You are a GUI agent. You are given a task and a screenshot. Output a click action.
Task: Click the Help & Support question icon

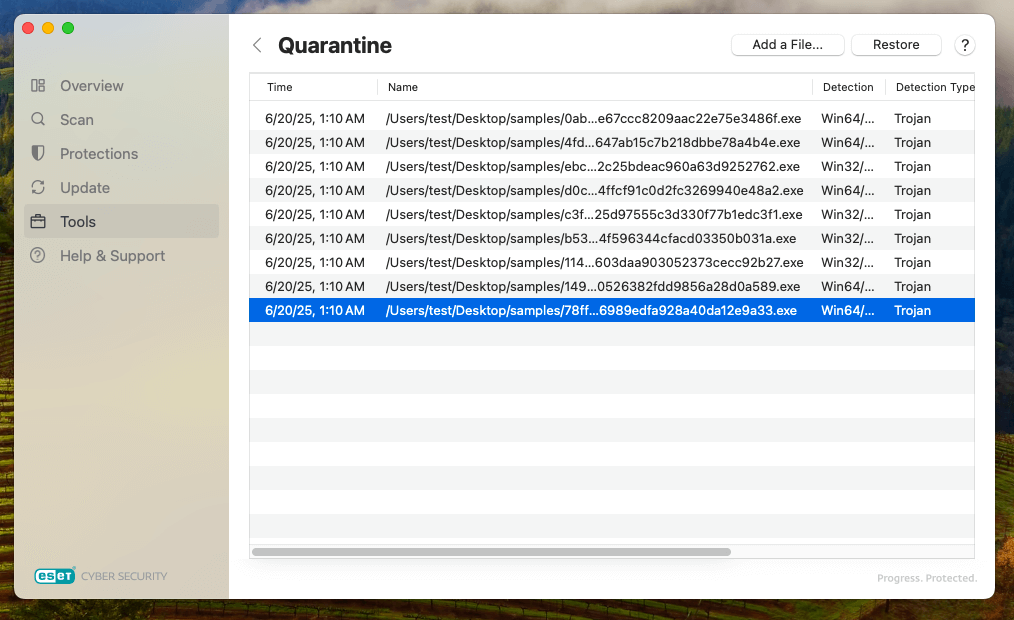tap(38, 255)
